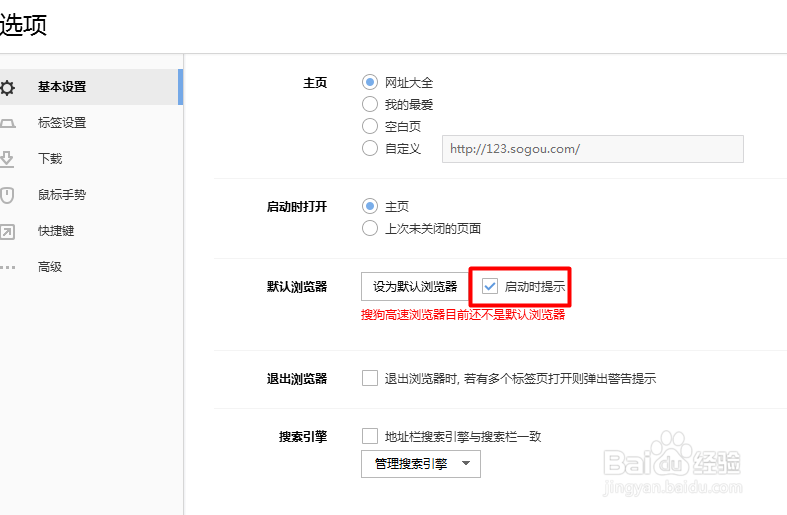
Task: Open the 标签设置 section
Action: pyautogui.click(x=90, y=123)
